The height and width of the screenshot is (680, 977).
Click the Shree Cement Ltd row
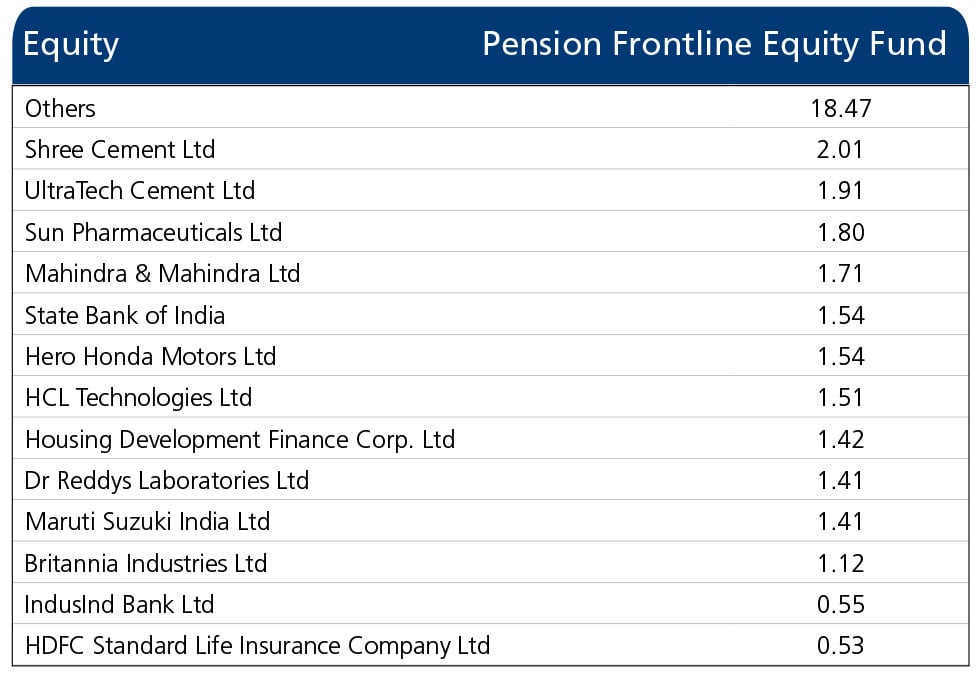point(120,150)
